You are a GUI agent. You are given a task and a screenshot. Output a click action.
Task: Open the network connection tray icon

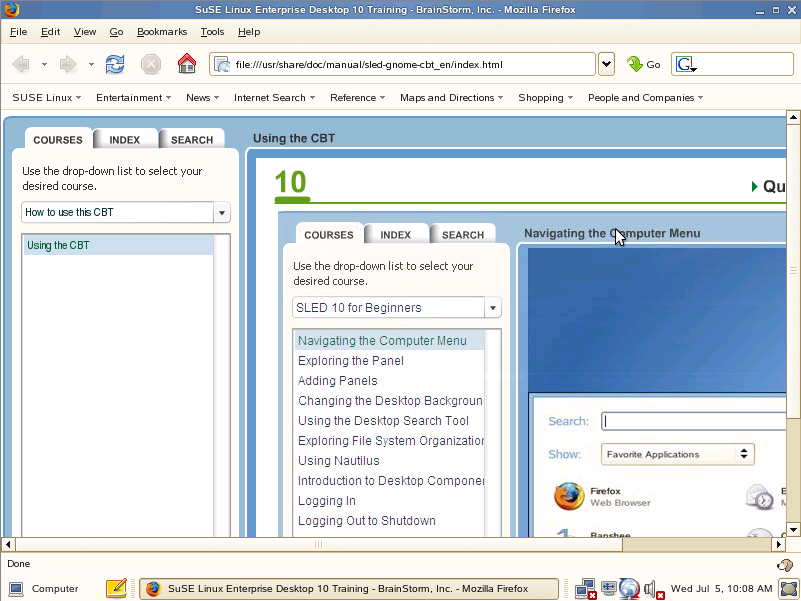coord(585,589)
